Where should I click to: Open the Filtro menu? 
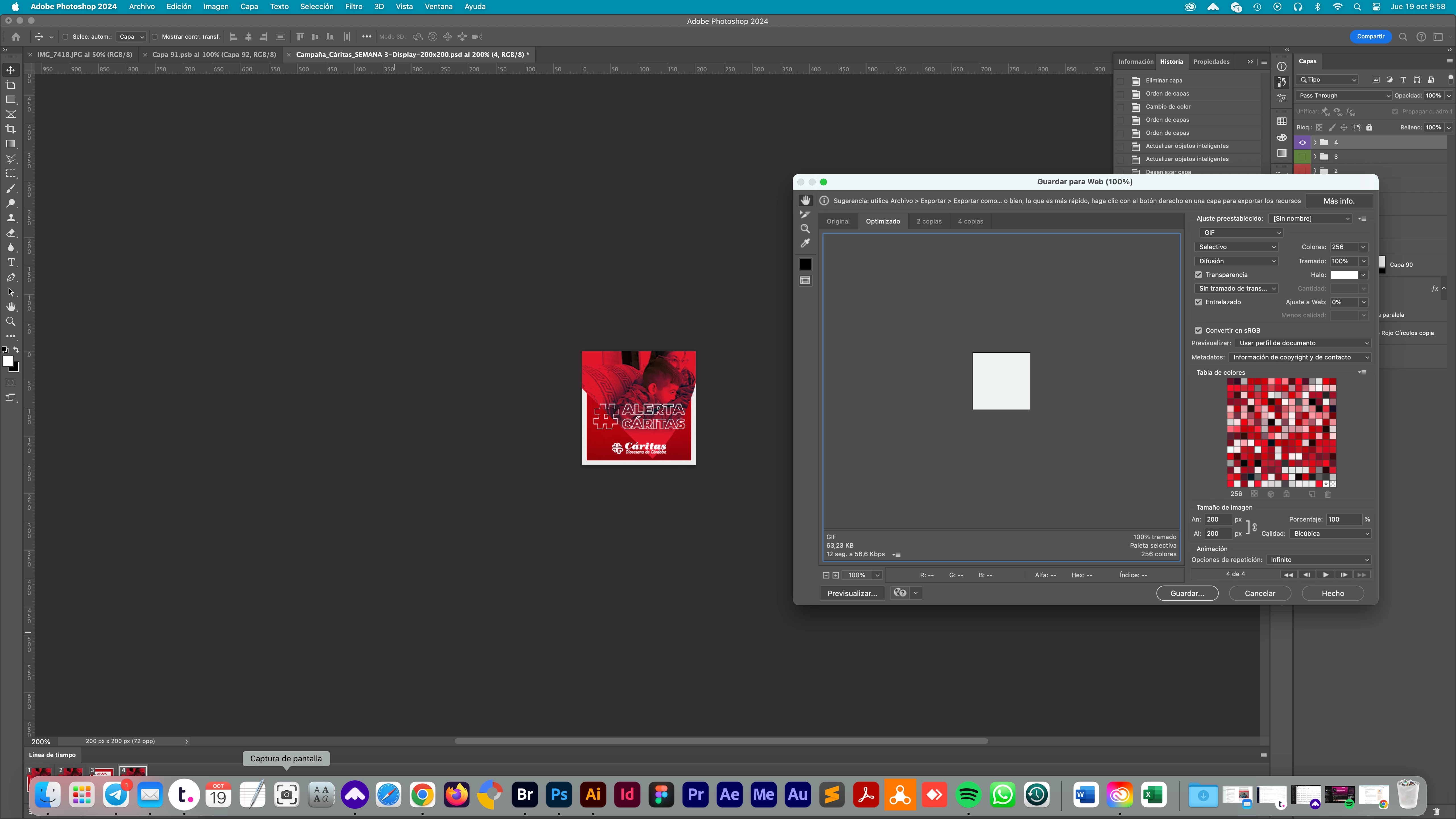[x=353, y=7]
